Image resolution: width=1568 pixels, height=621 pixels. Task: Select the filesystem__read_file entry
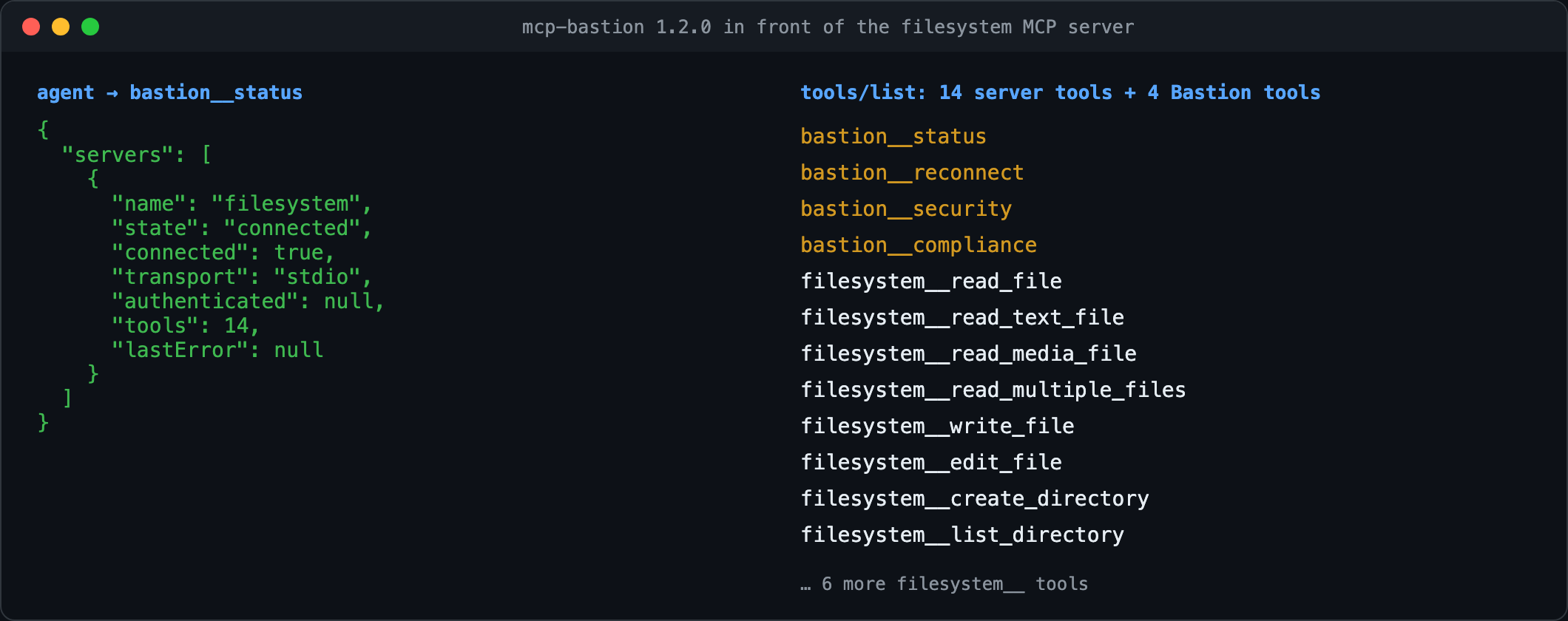click(931, 282)
